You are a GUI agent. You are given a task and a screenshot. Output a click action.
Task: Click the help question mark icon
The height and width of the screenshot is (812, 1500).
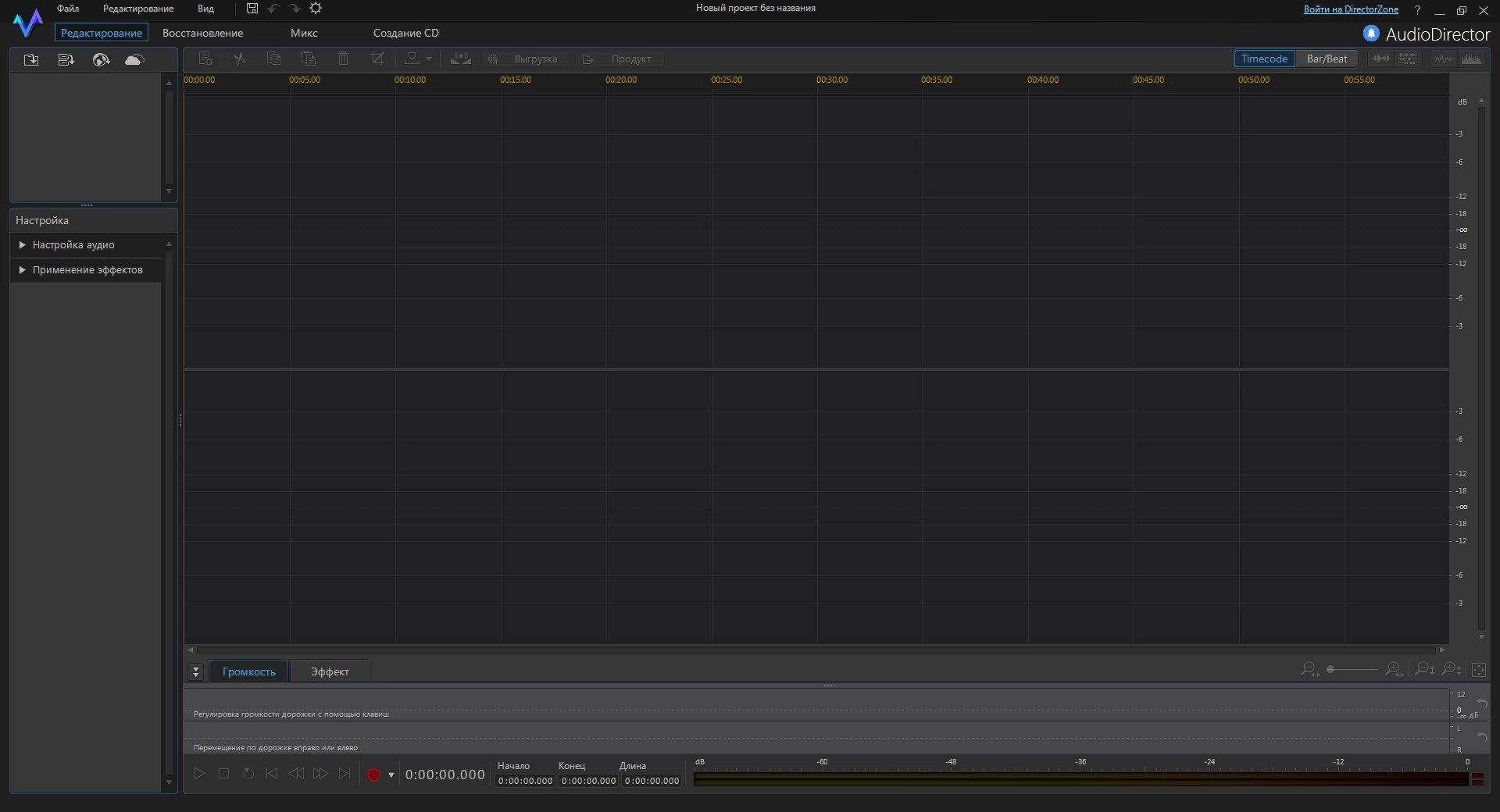[1417, 10]
